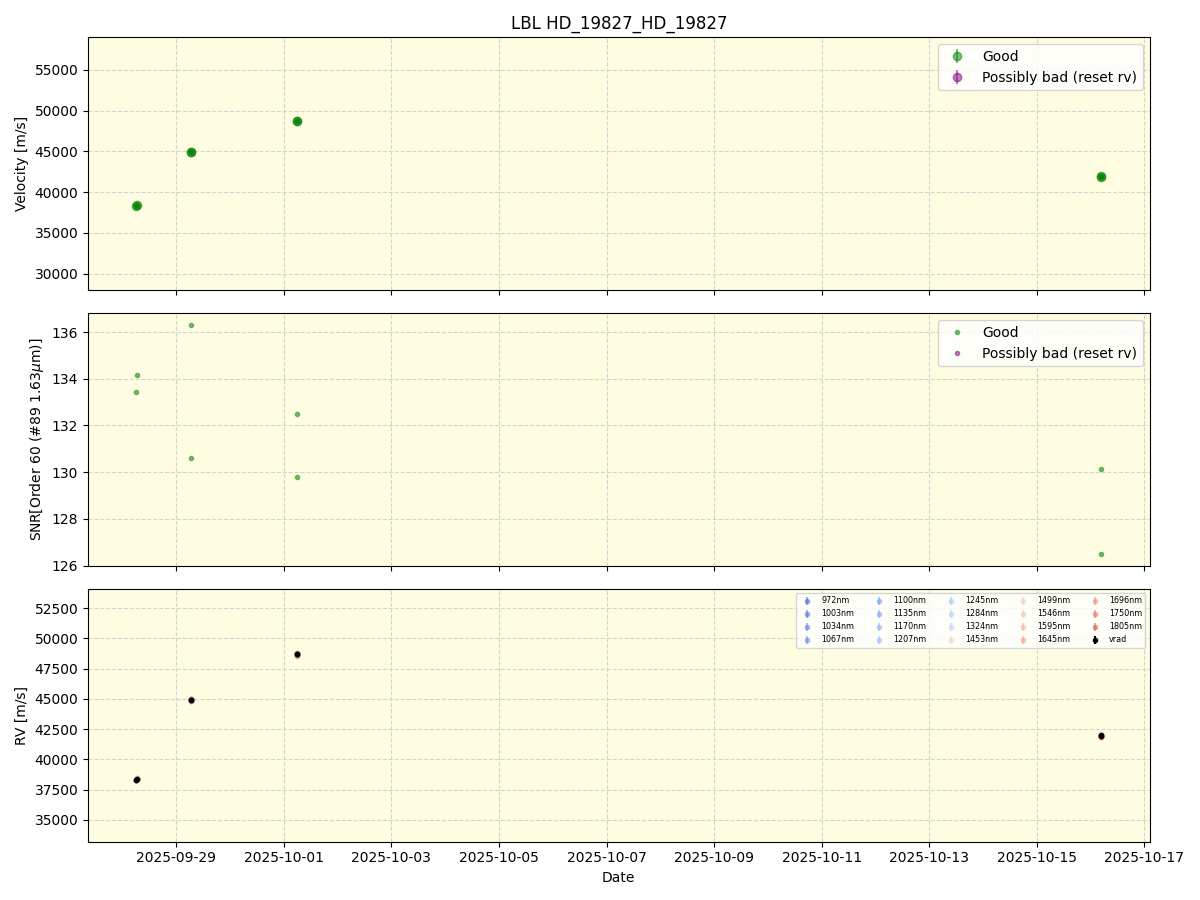This screenshot has height=900, width=1200.
Task: Click green Good marker in Velocity legend
Action: 957,56
